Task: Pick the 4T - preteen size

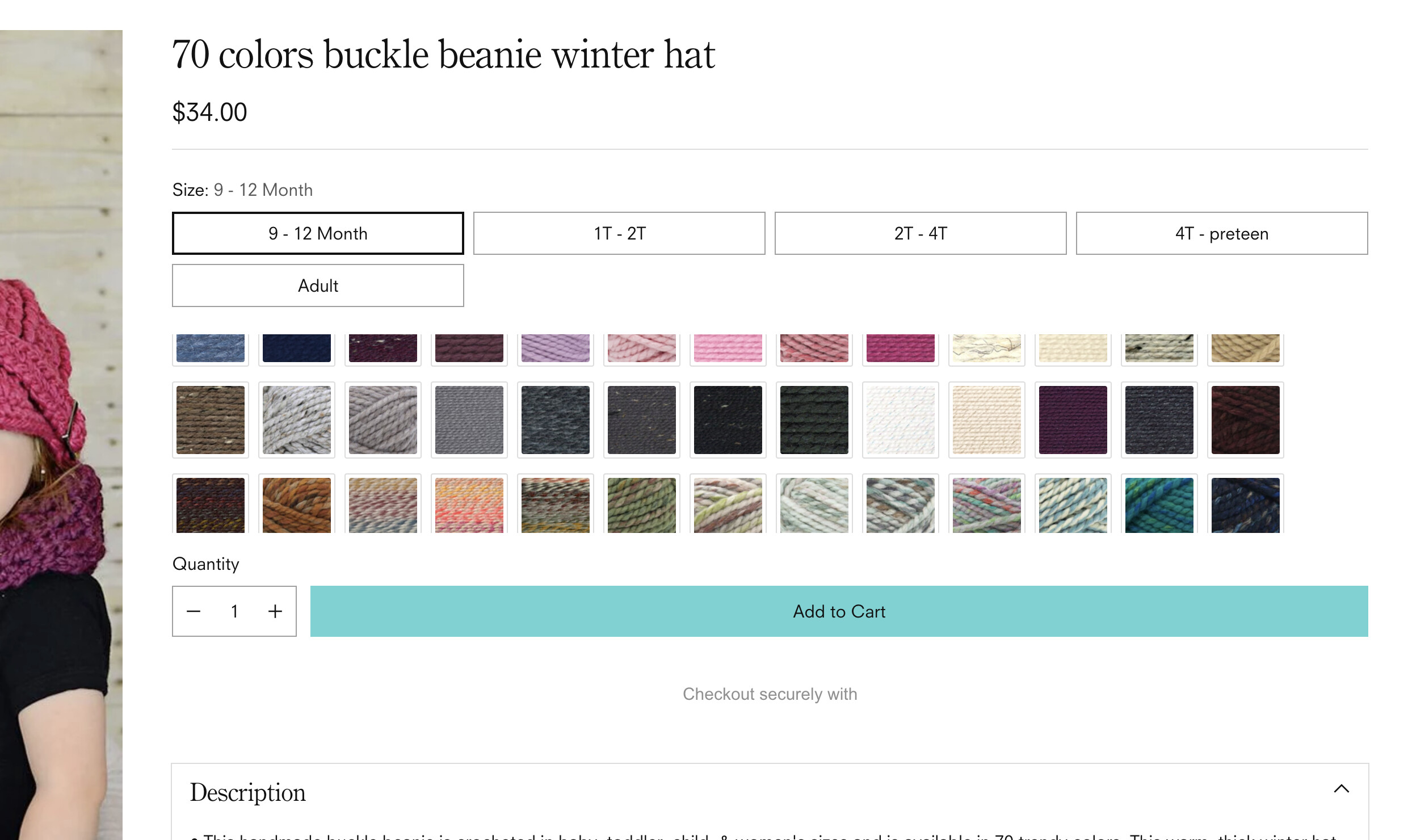Action: pos(1222,233)
